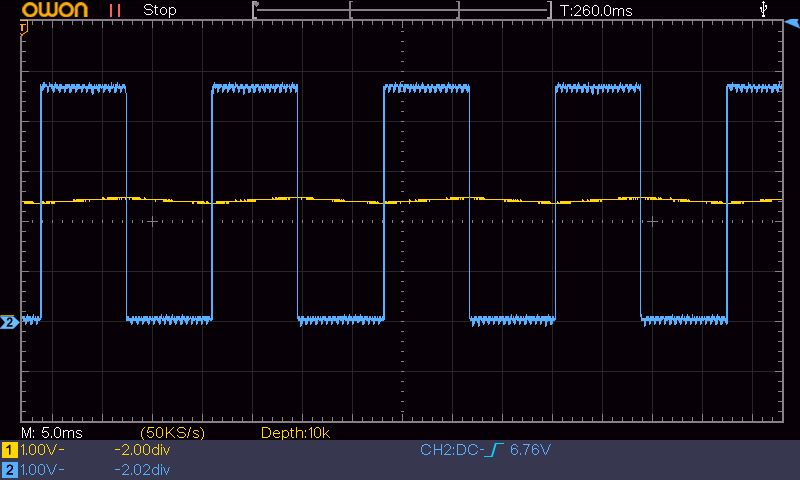Click channel 1 1.00V scale value

coord(42,450)
